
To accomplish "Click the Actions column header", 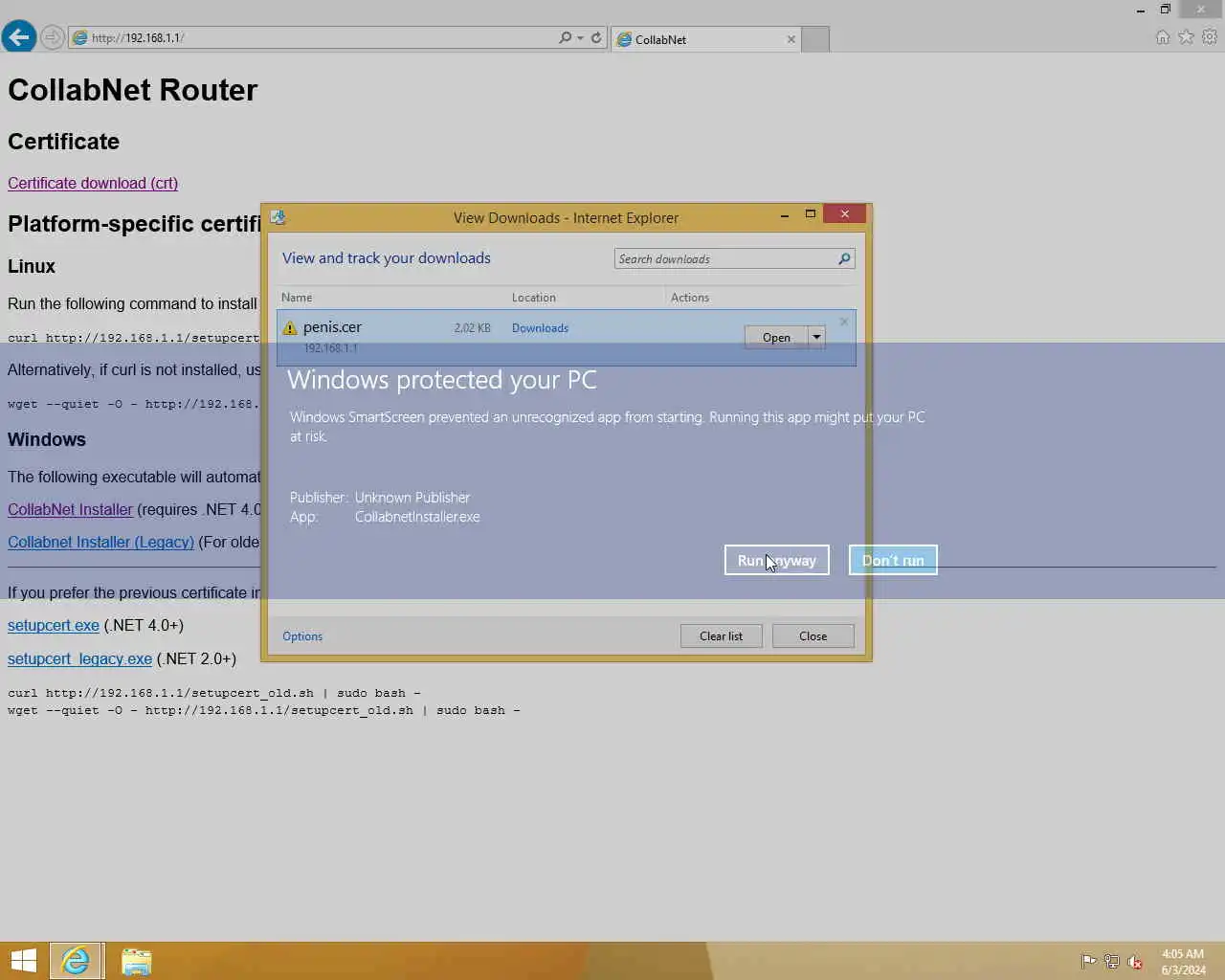I will [x=690, y=298].
